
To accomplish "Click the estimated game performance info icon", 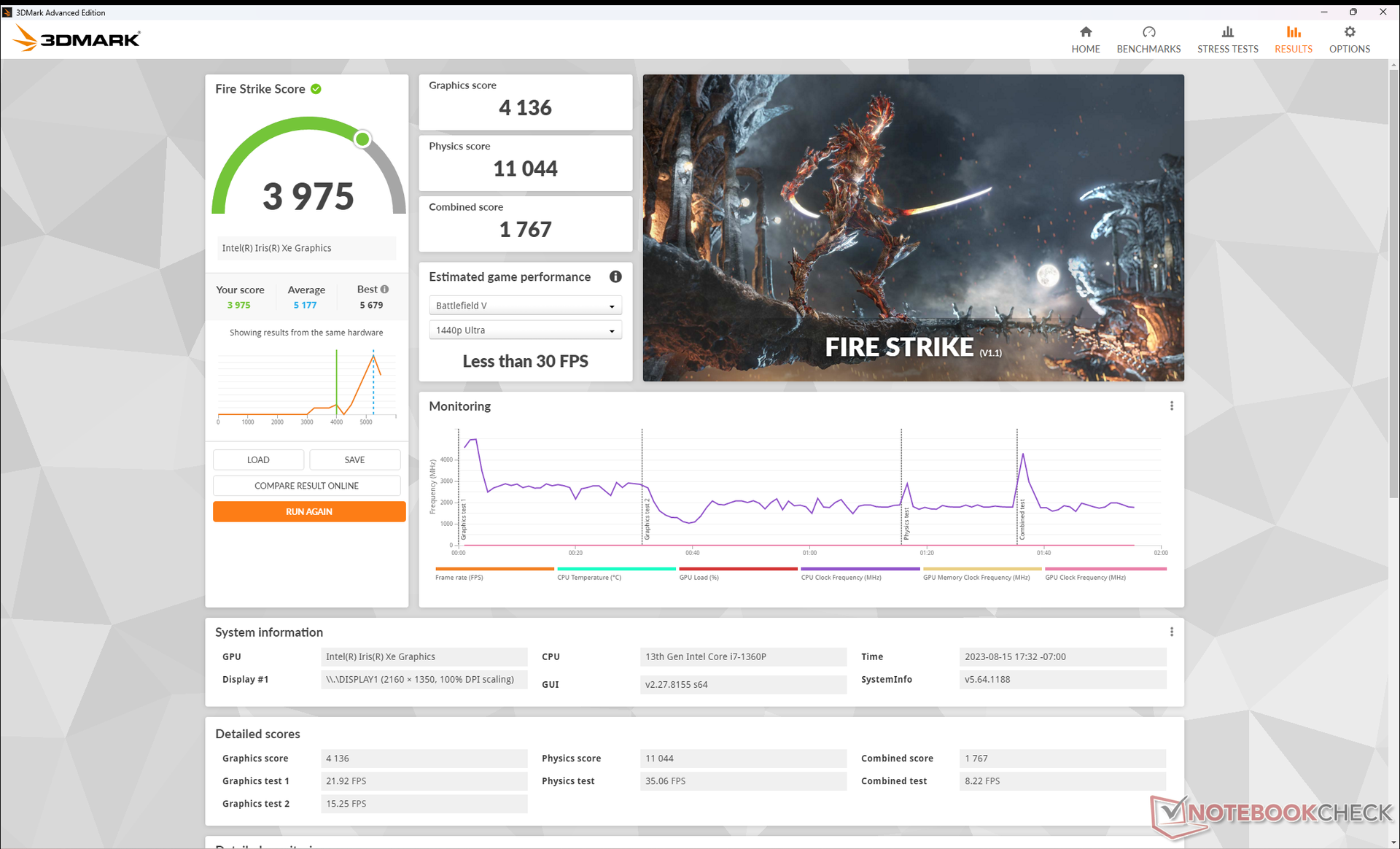I will click(x=615, y=276).
